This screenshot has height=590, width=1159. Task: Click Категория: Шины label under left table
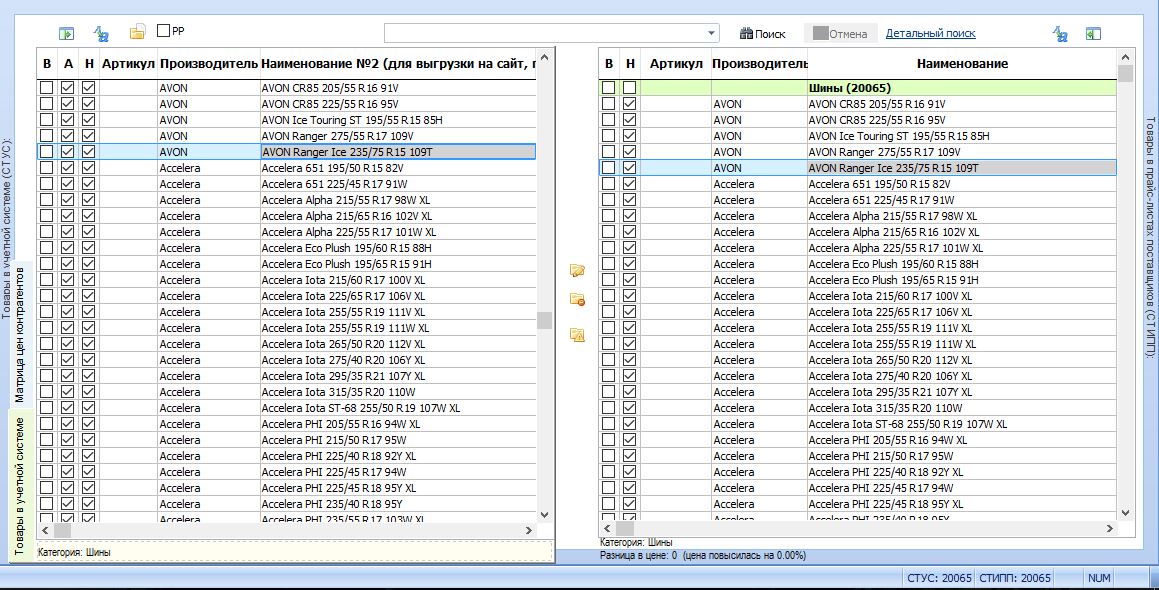(74, 552)
